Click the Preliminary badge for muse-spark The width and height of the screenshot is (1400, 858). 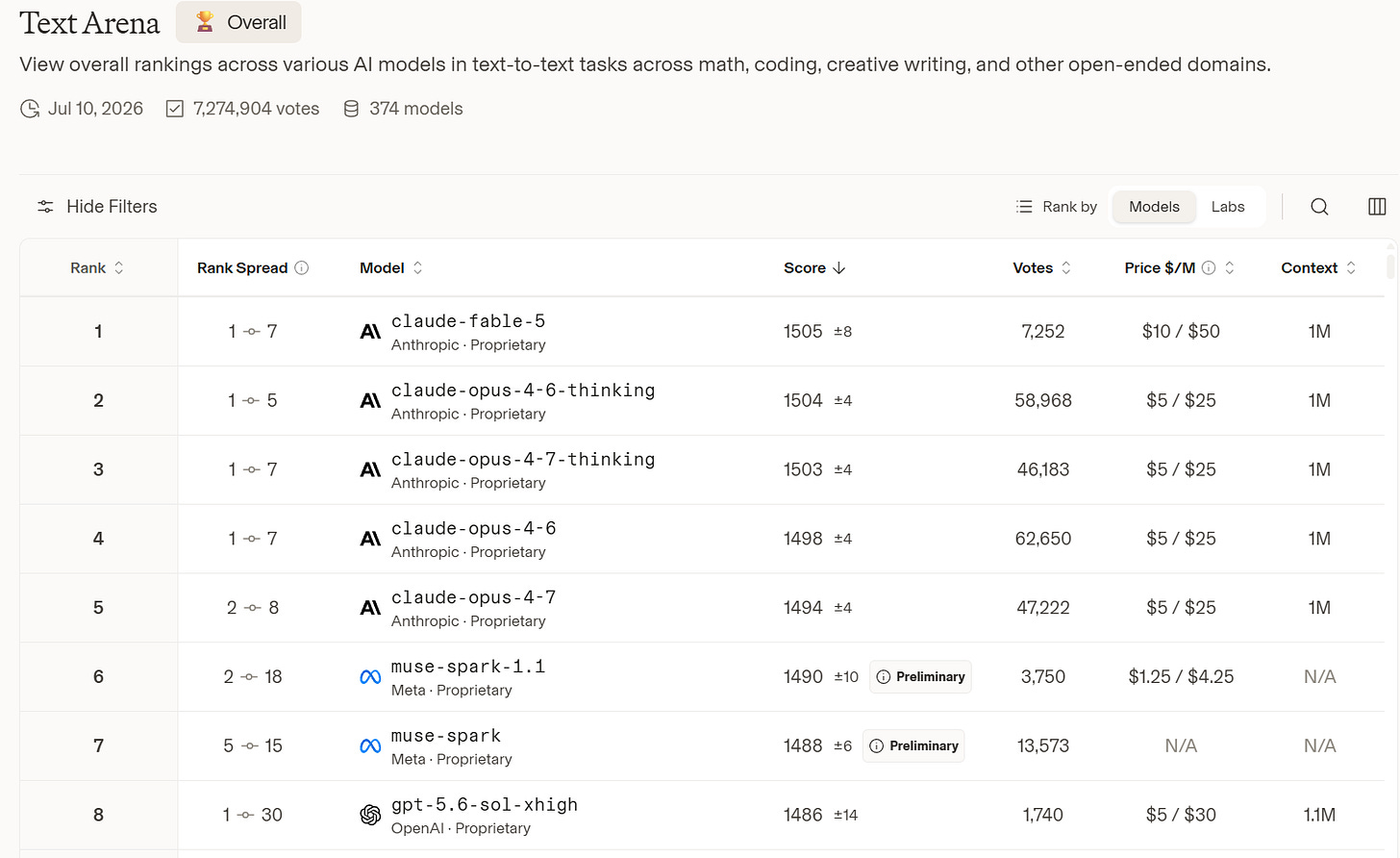tap(913, 746)
